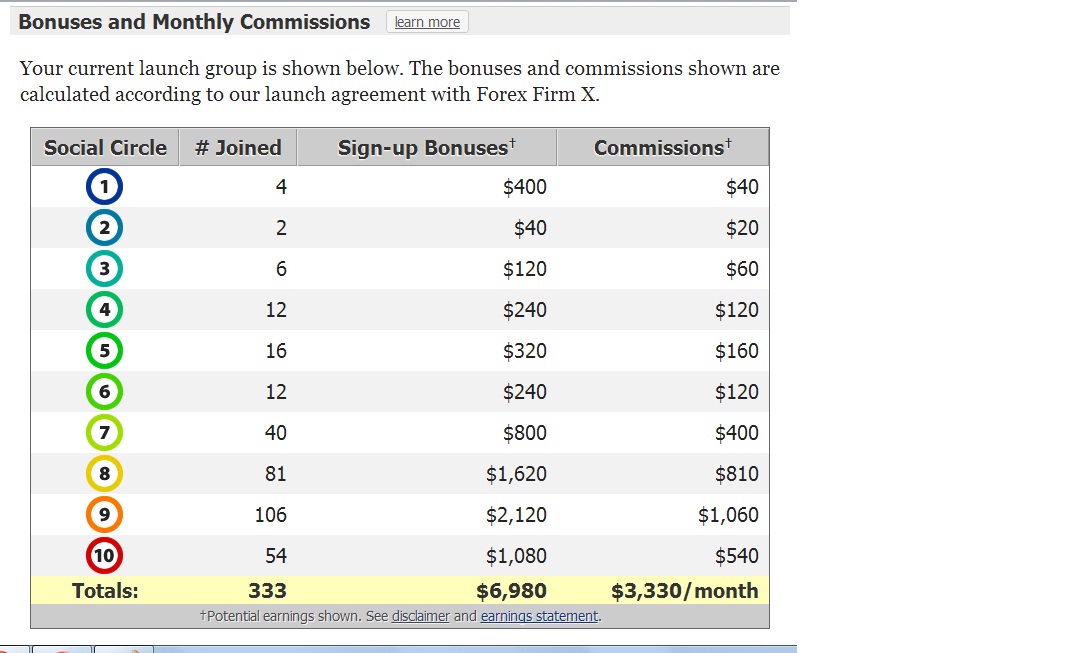
Task: Click the # Joined column header
Action: tap(238, 148)
